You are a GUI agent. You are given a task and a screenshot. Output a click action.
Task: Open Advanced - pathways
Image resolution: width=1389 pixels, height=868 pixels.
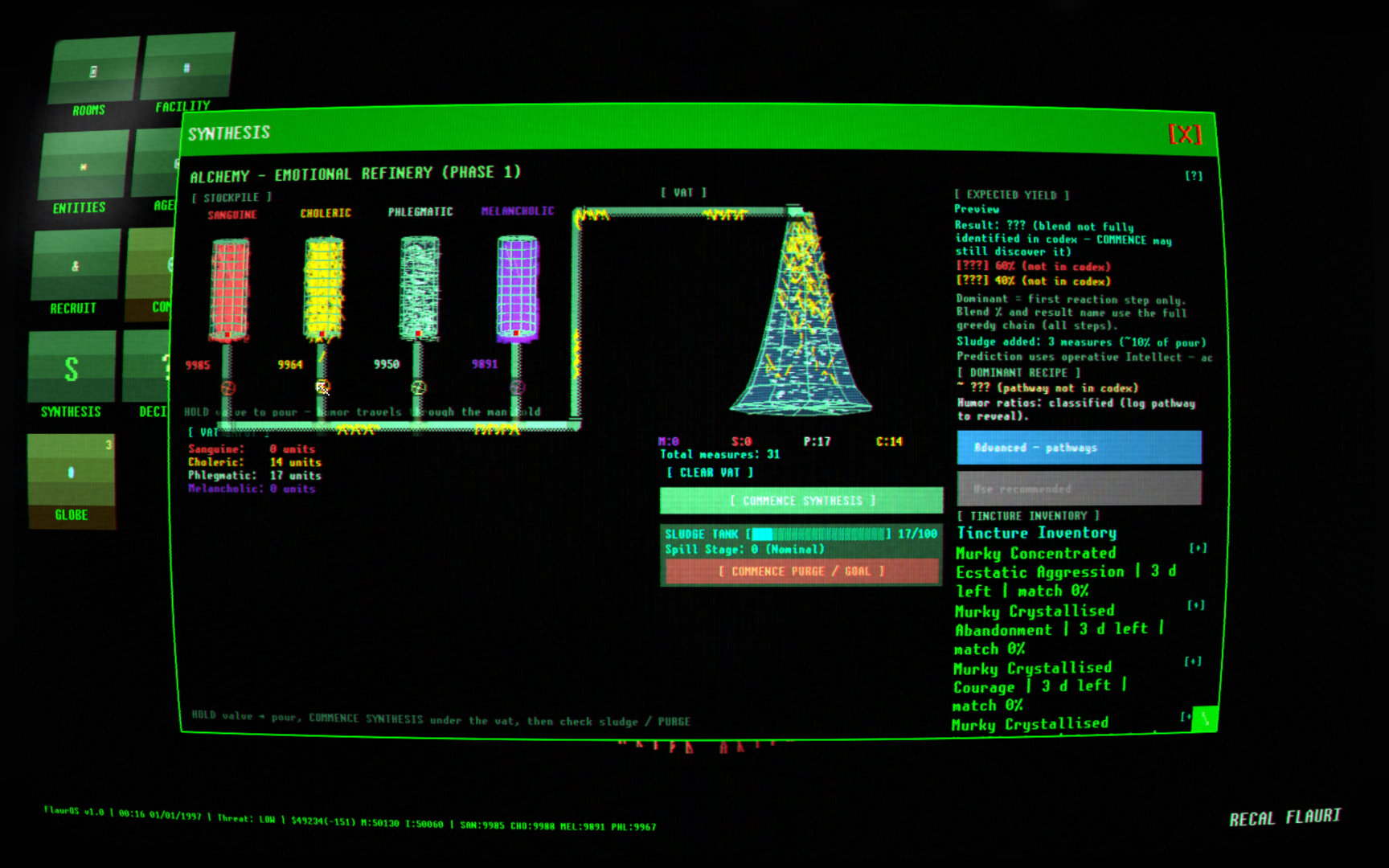[x=1079, y=448]
